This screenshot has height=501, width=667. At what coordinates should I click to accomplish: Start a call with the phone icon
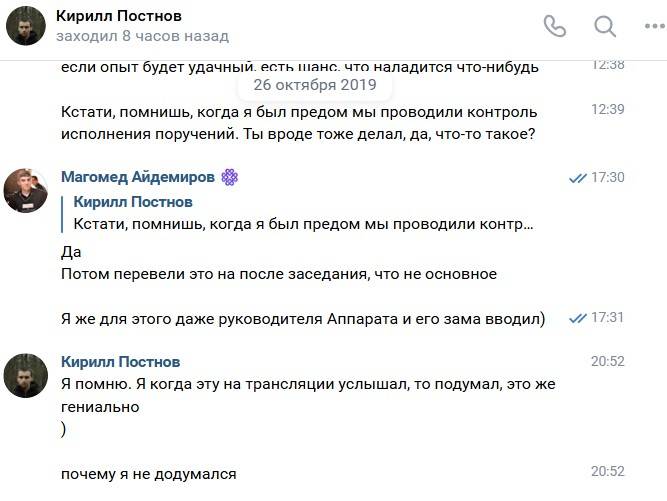coord(554,26)
